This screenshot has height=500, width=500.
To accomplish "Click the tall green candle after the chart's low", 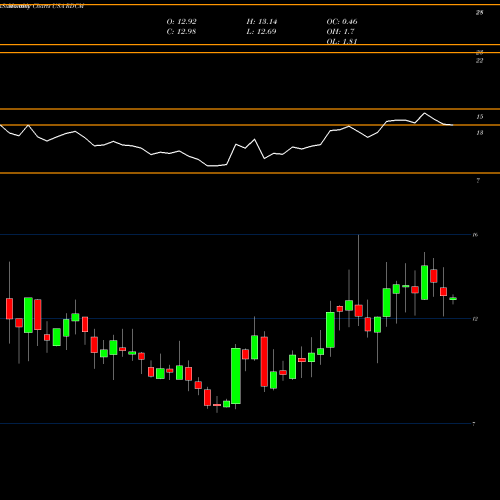I will click(236, 376).
